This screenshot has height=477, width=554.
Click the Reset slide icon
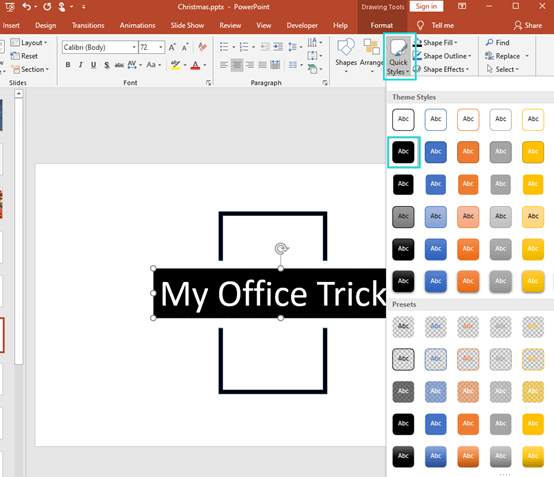15,56
